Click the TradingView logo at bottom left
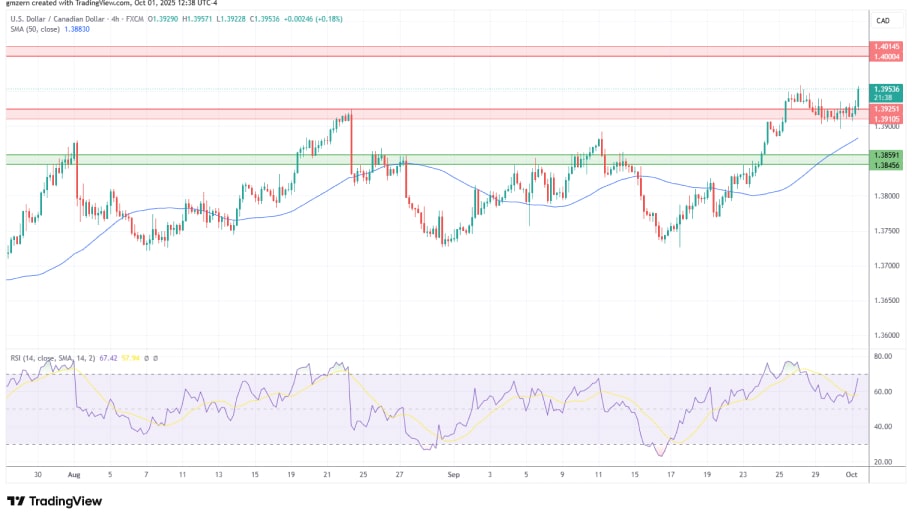 pos(54,501)
